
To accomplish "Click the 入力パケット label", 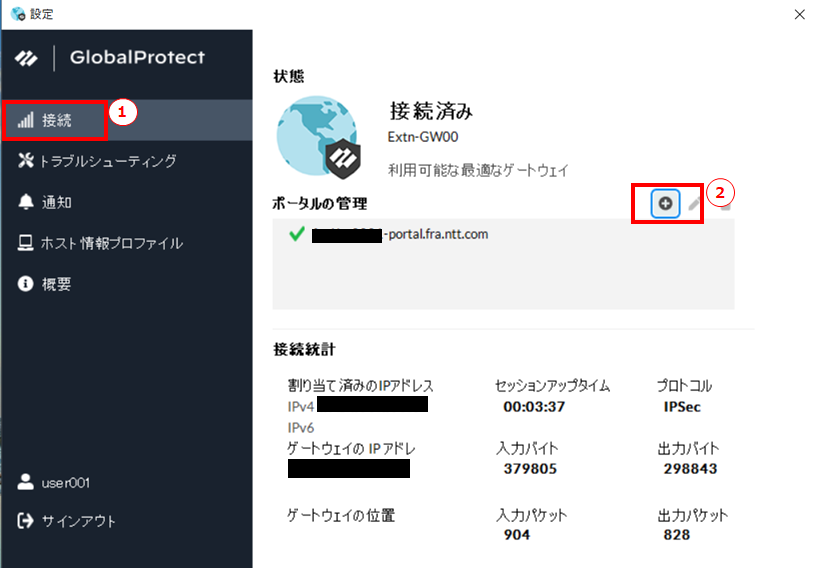I will [x=531, y=515].
